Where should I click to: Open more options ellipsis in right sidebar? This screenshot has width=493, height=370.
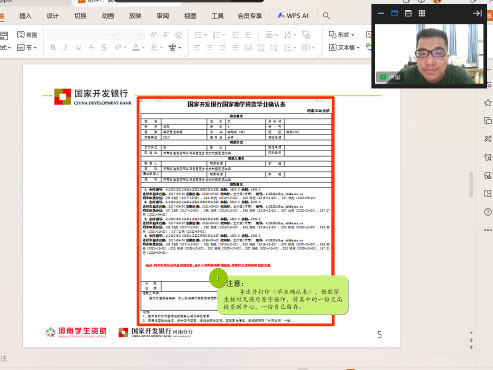point(488,230)
